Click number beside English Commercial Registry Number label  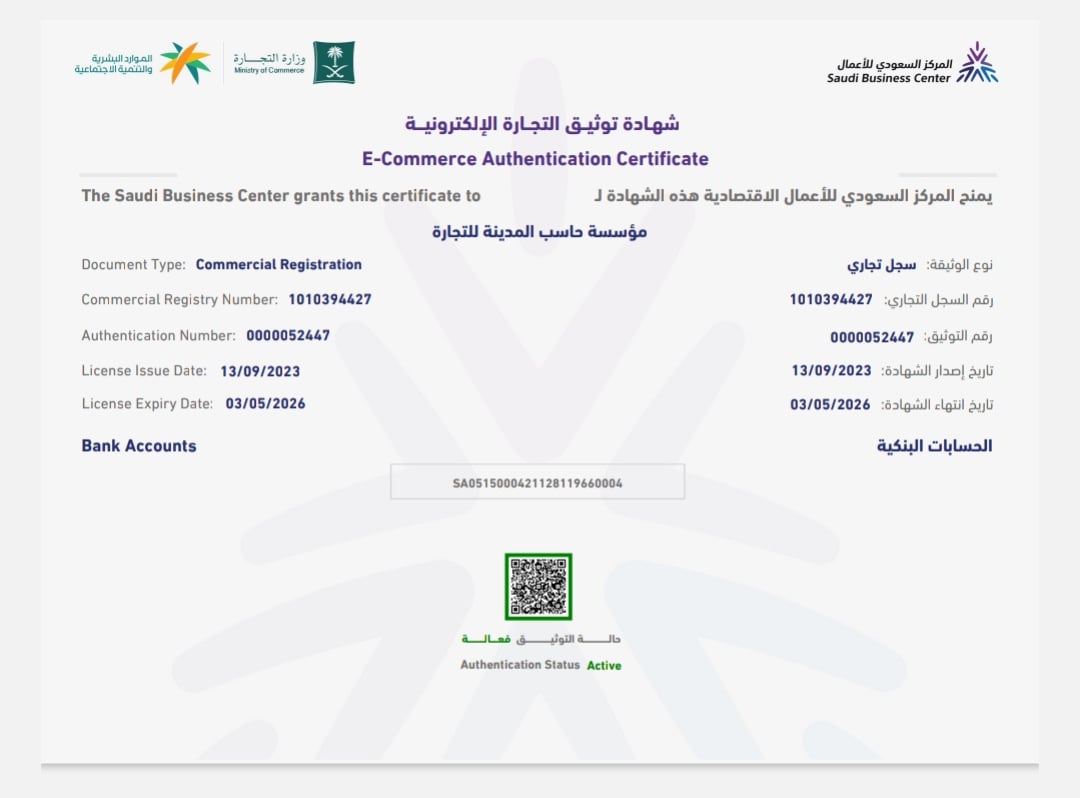coord(330,300)
